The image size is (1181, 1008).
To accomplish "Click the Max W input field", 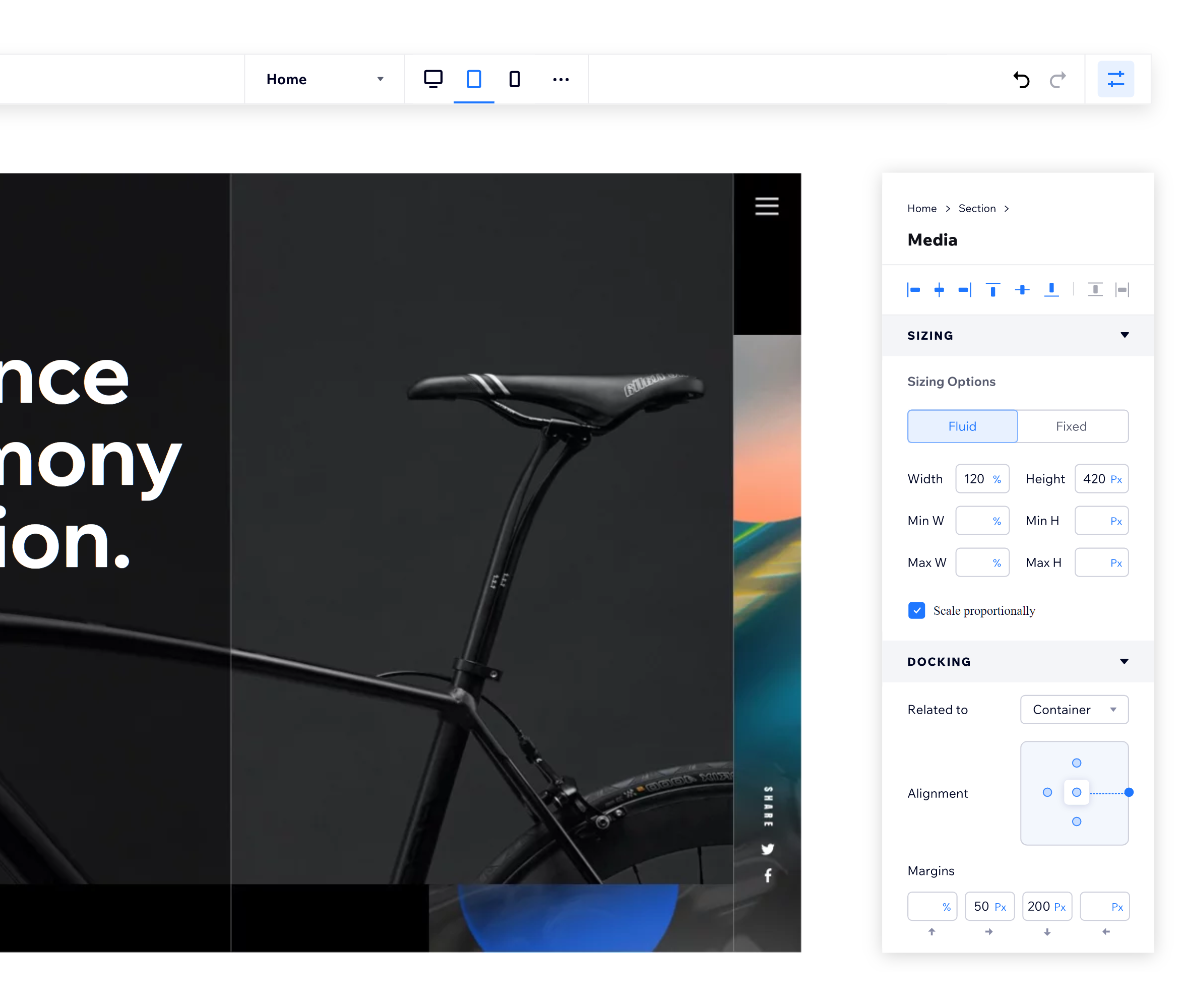I will (x=982, y=562).
